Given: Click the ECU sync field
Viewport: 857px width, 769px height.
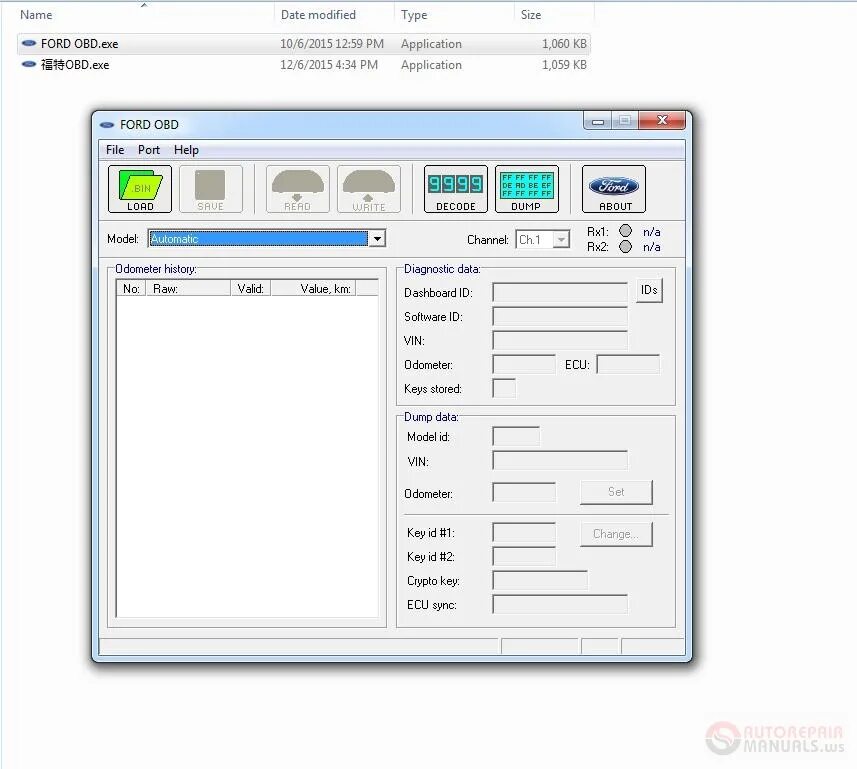Looking at the screenshot, I should (560, 605).
